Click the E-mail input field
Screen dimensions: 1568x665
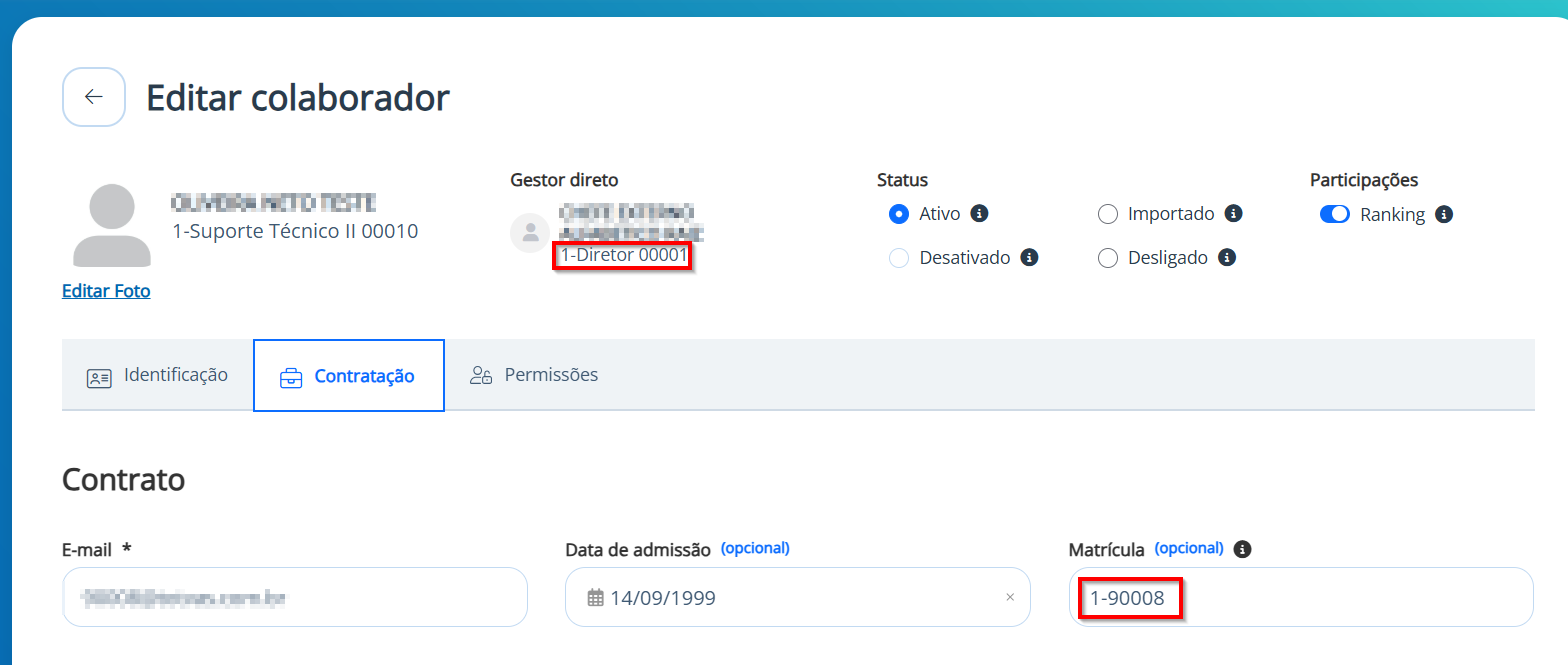tap(295, 598)
